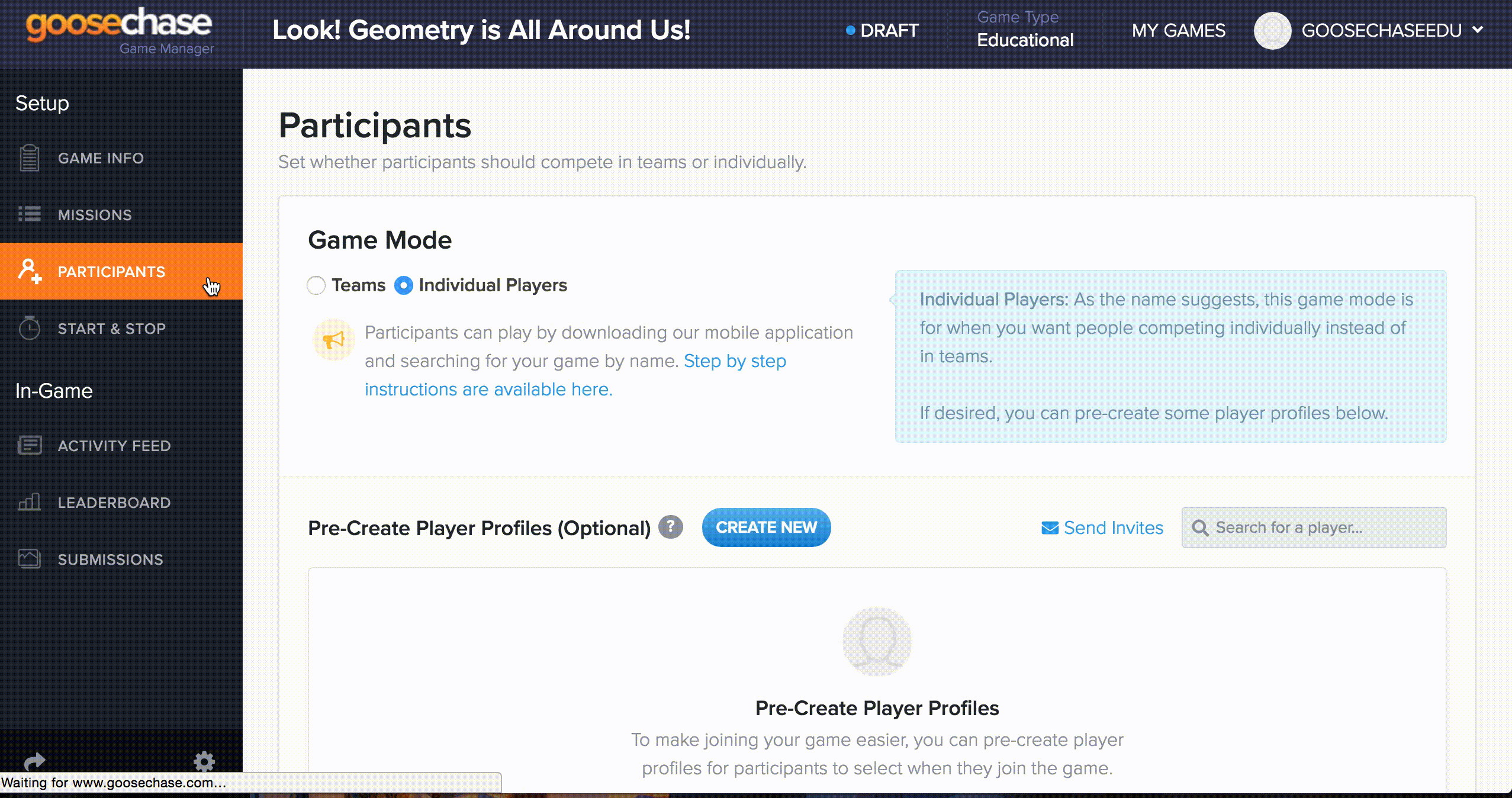Click the CREATE NEW button

pyautogui.click(x=766, y=527)
